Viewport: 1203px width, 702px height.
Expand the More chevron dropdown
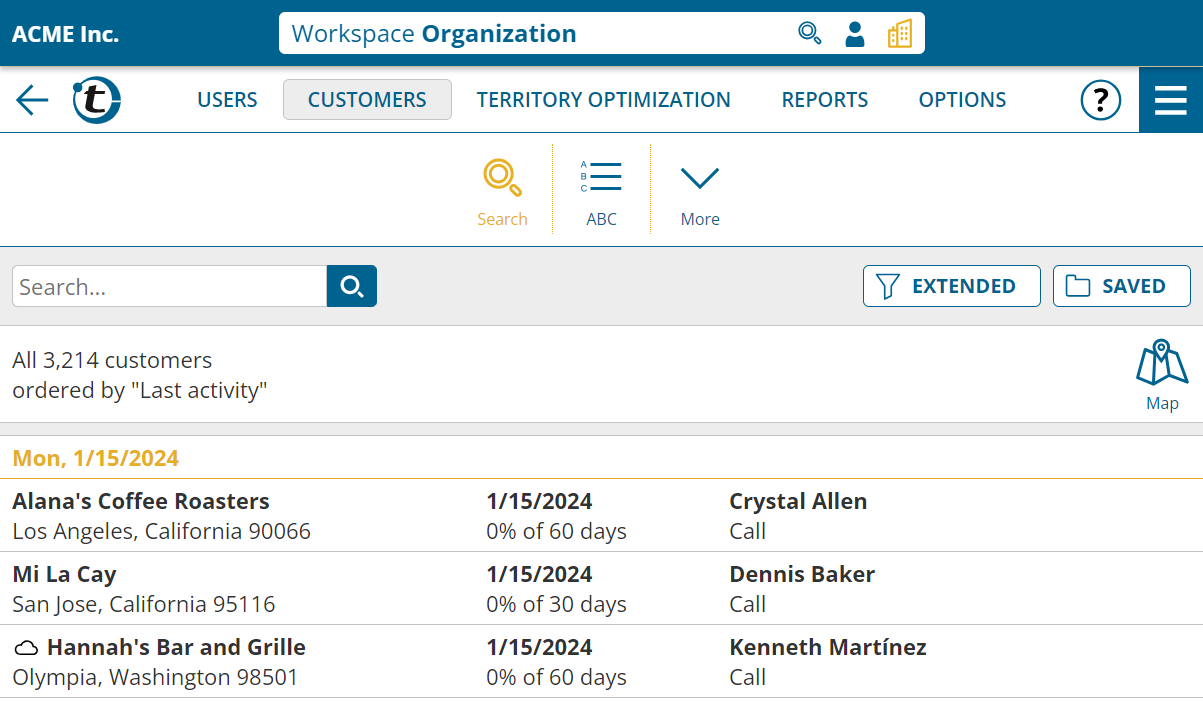[x=700, y=190]
